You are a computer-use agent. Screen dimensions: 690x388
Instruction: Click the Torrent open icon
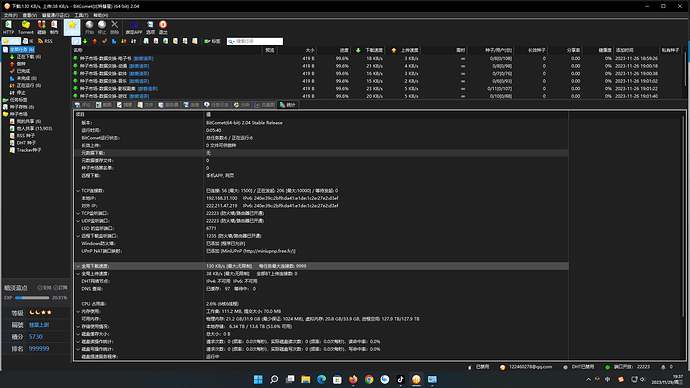pyautogui.click(x=26, y=27)
